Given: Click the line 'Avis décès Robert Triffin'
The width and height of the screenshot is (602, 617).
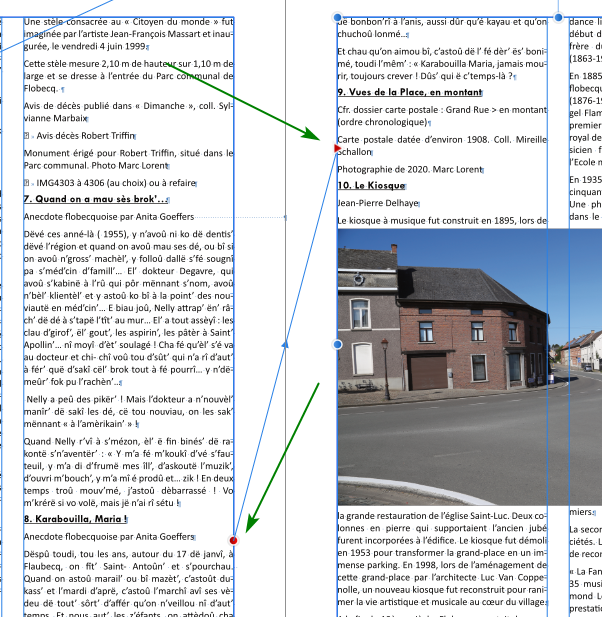Looking at the screenshot, I should (85, 136).
